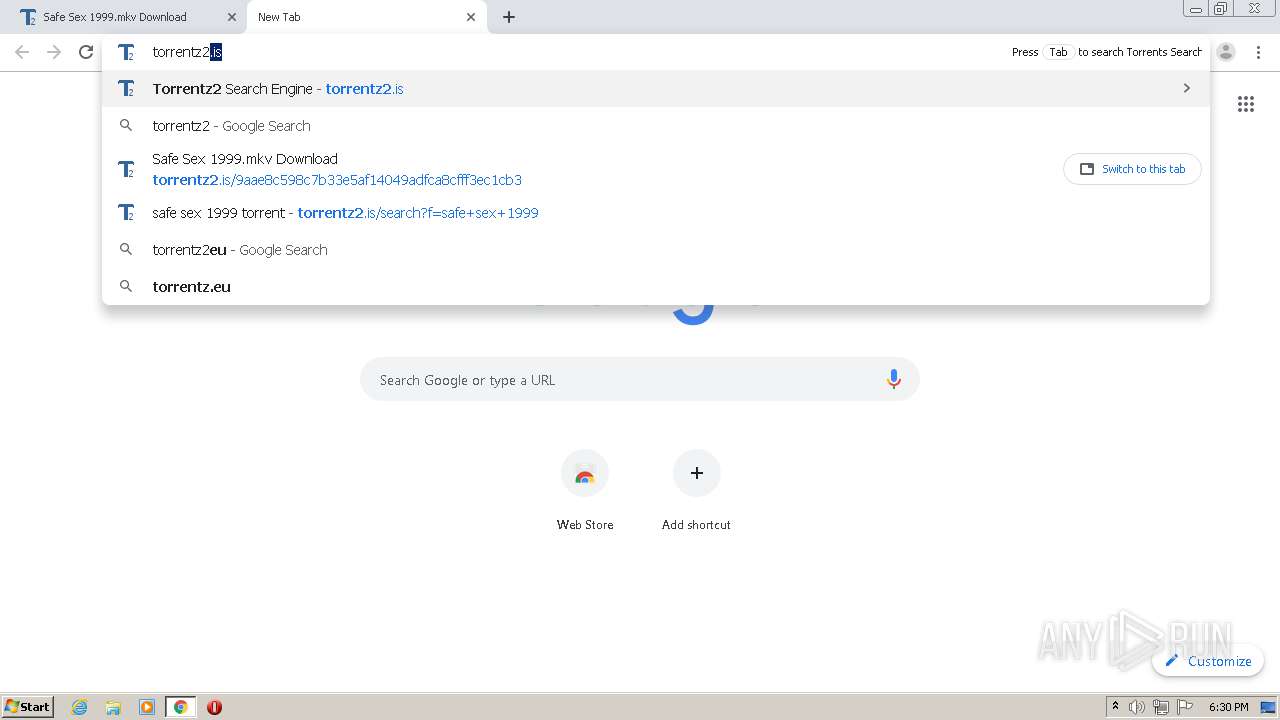Pick the safe sex 1999 torrent suggestion
Image resolution: width=1280 pixels, height=720 pixels.
click(656, 213)
